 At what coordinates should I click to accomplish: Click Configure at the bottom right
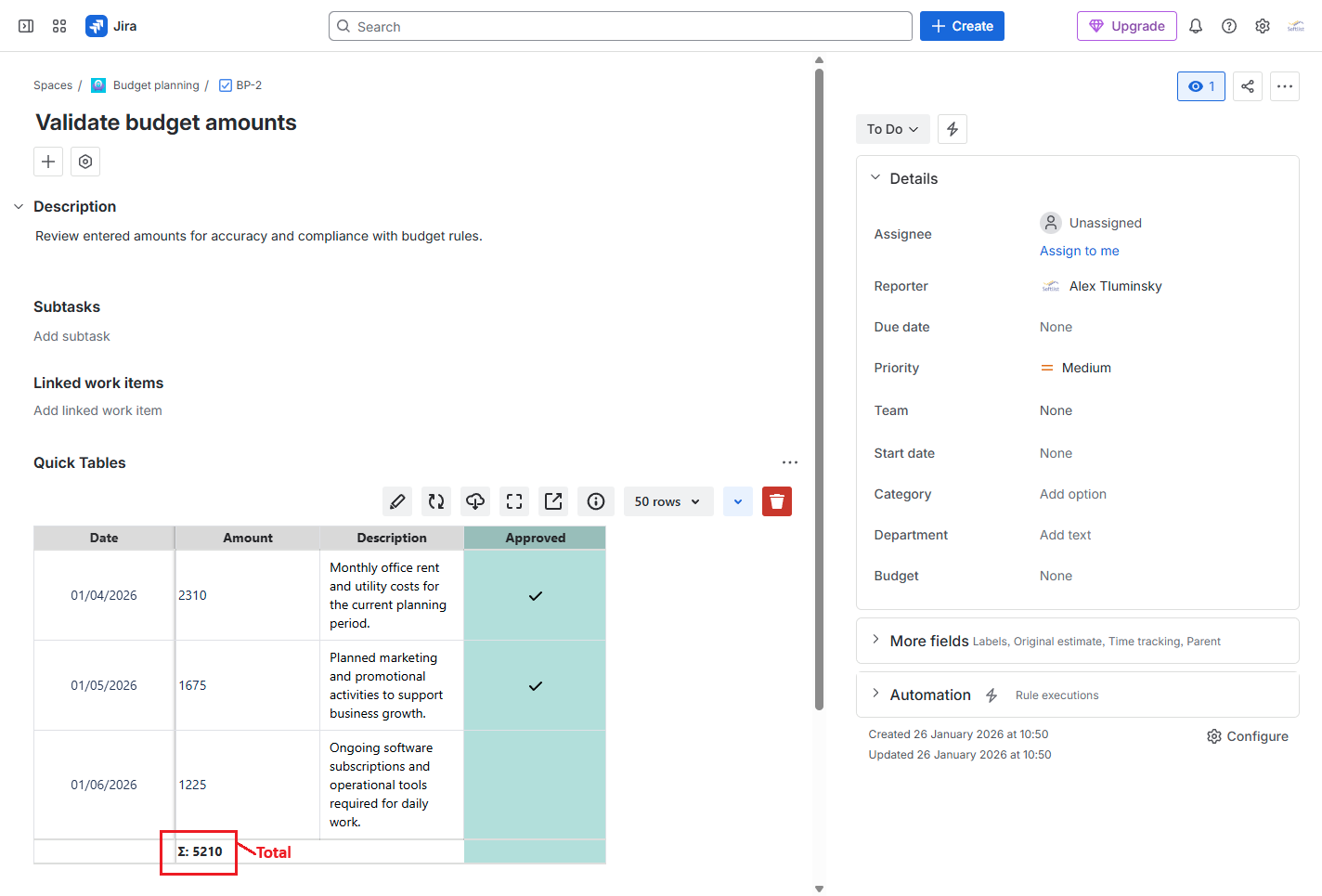tap(1248, 736)
